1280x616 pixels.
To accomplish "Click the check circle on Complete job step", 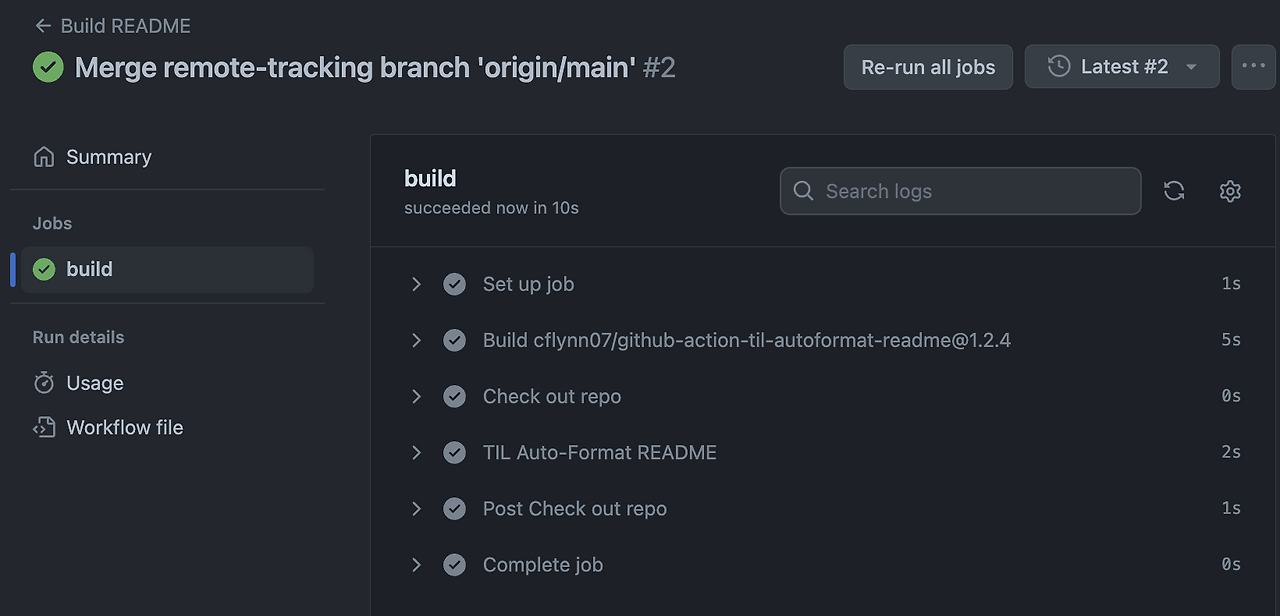I will click(x=455, y=564).
